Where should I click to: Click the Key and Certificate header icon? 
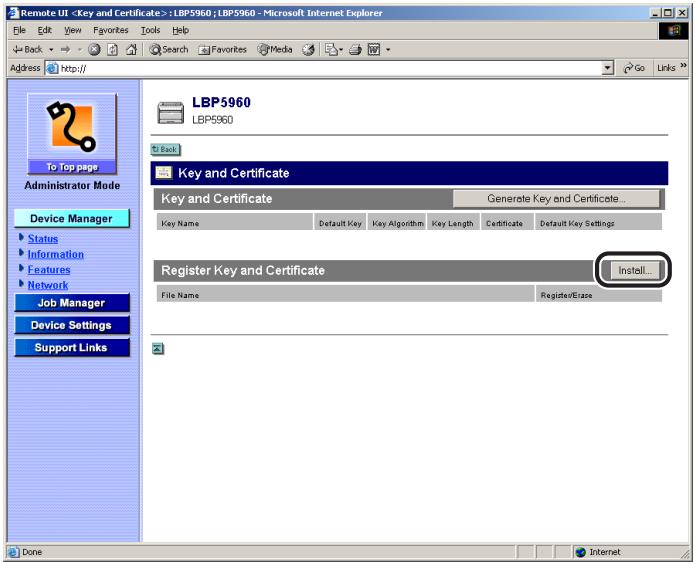pyautogui.click(x=164, y=173)
